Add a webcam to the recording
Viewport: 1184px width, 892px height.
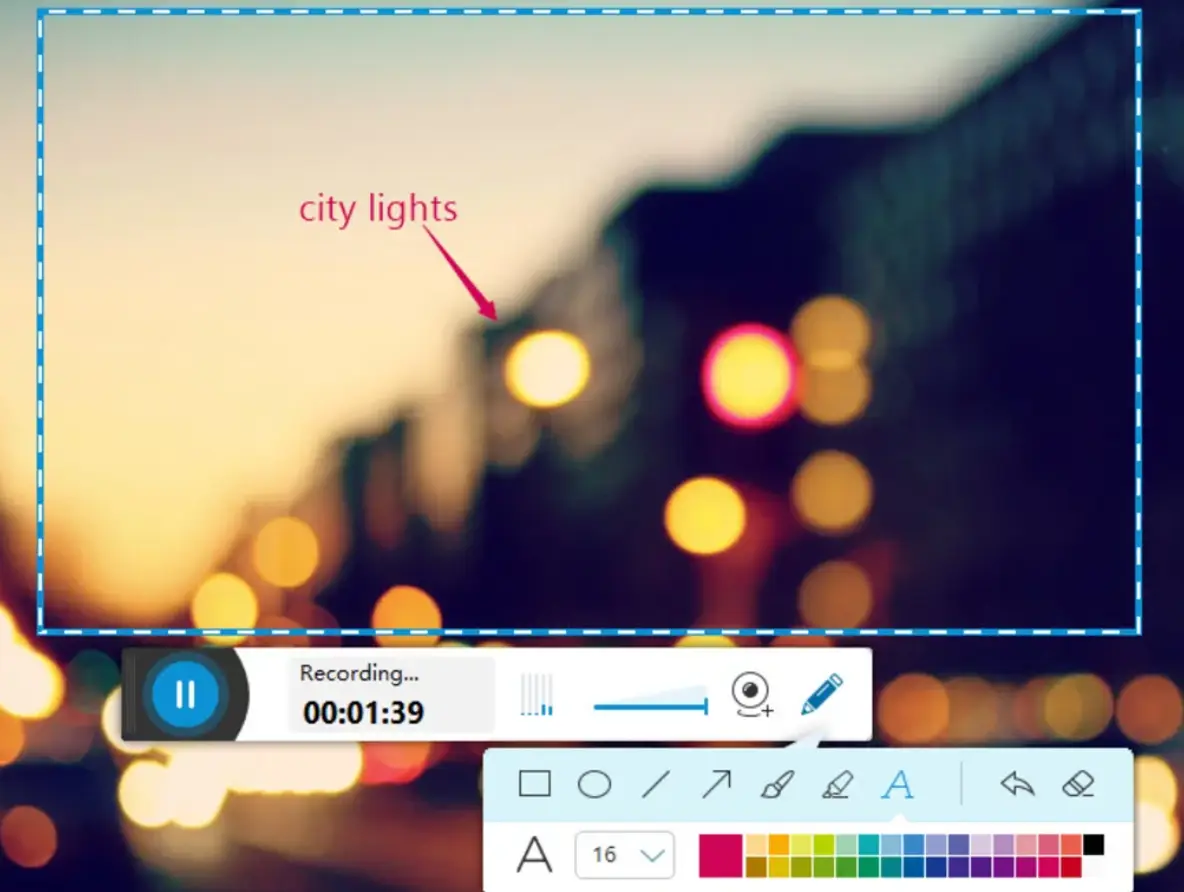click(x=752, y=694)
